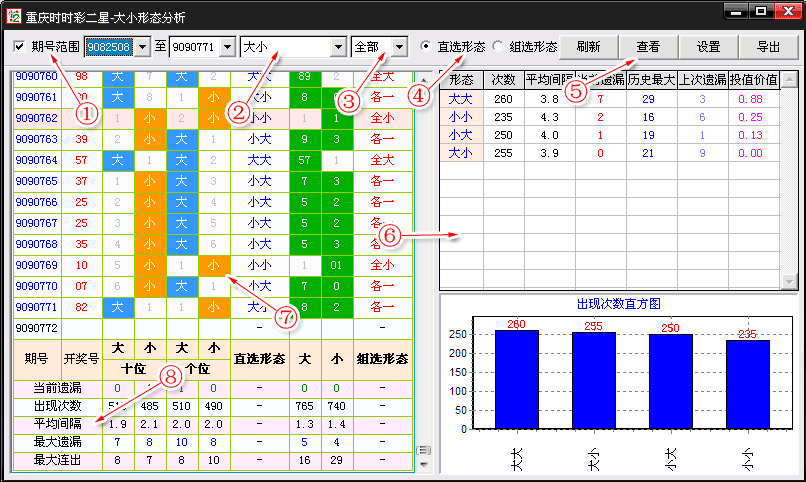806x482 pixels.
Task: Click the app icon in the title bar
Action: tap(12, 13)
